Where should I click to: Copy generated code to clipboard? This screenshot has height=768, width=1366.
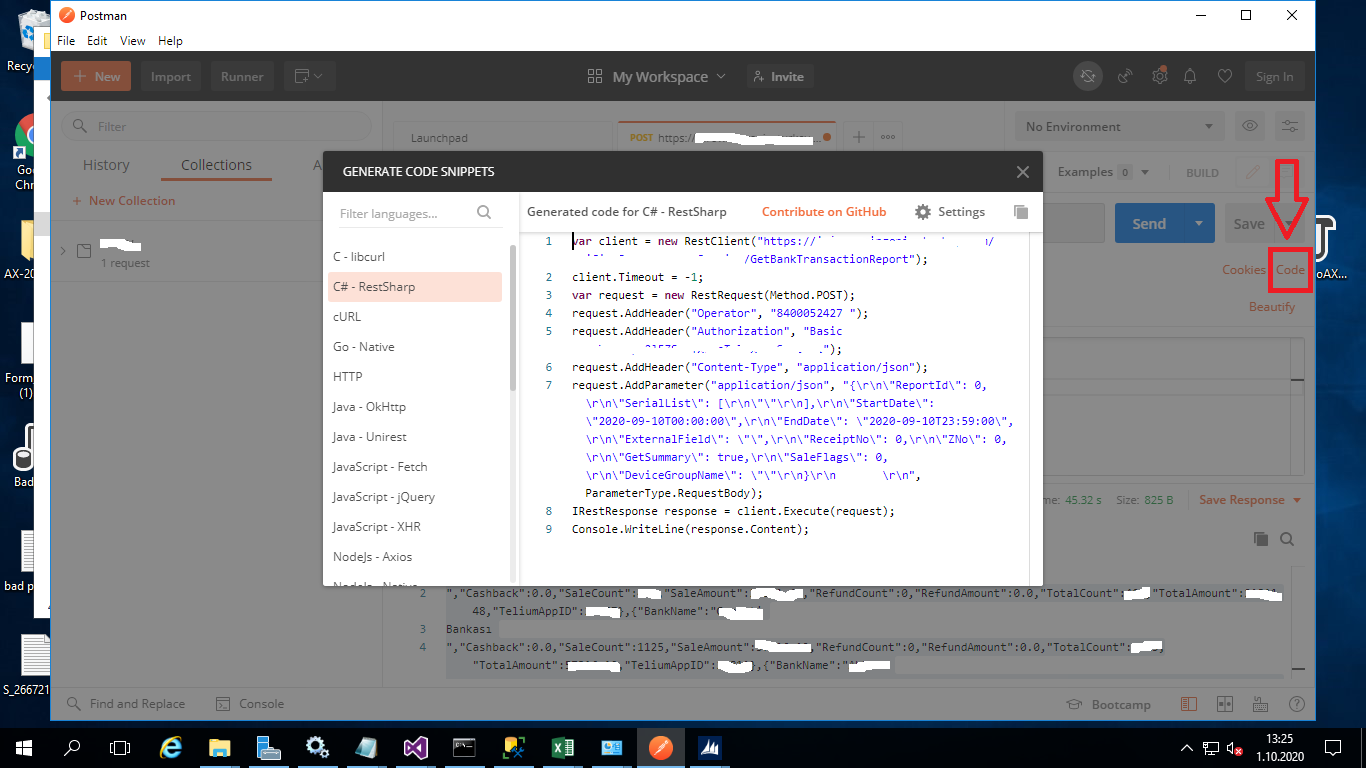click(x=1020, y=212)
